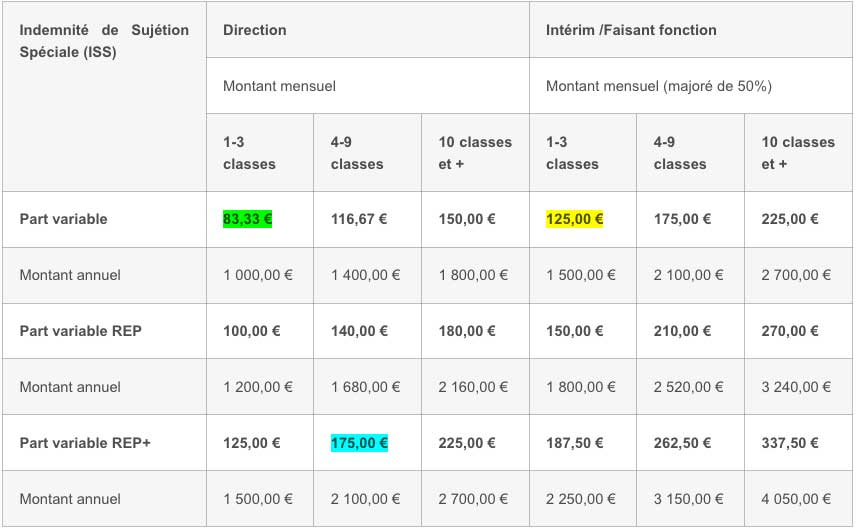Viewport: 856px width, 530px height.
Task: Select the 2 250,00 € annual amount
Action: [581, 499]
